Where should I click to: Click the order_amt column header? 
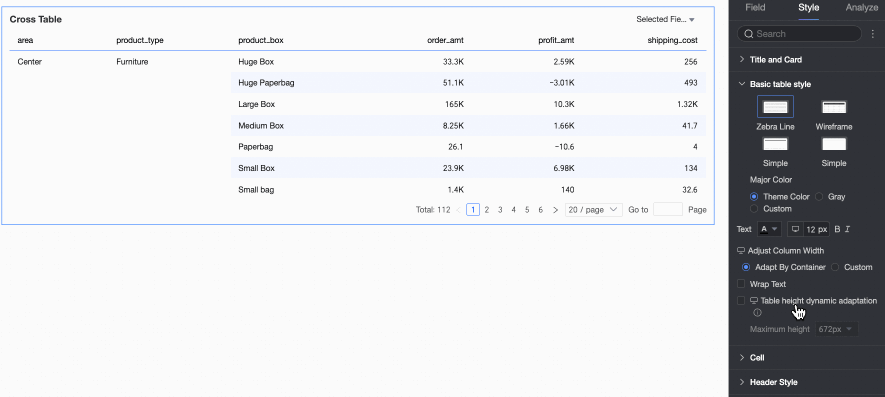pyautogui.click(x=445, y=40)
